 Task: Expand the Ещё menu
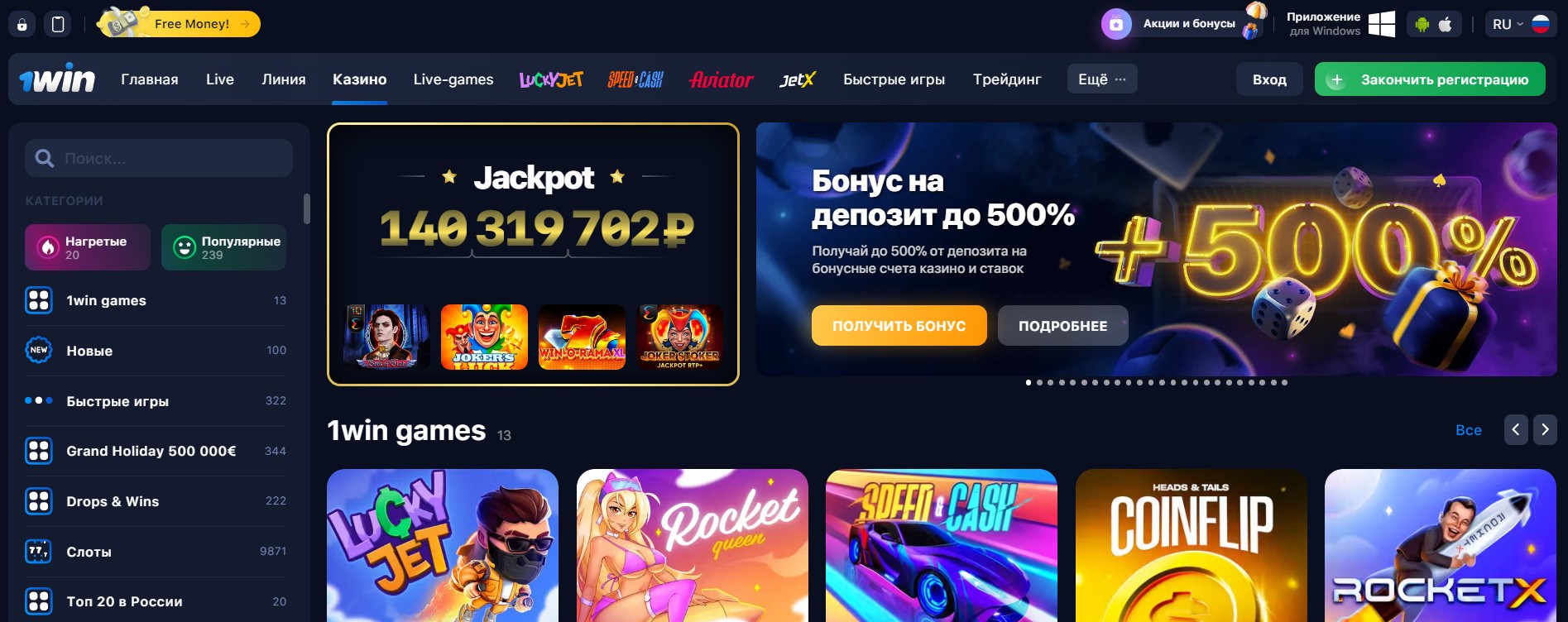pos(1102,79)
